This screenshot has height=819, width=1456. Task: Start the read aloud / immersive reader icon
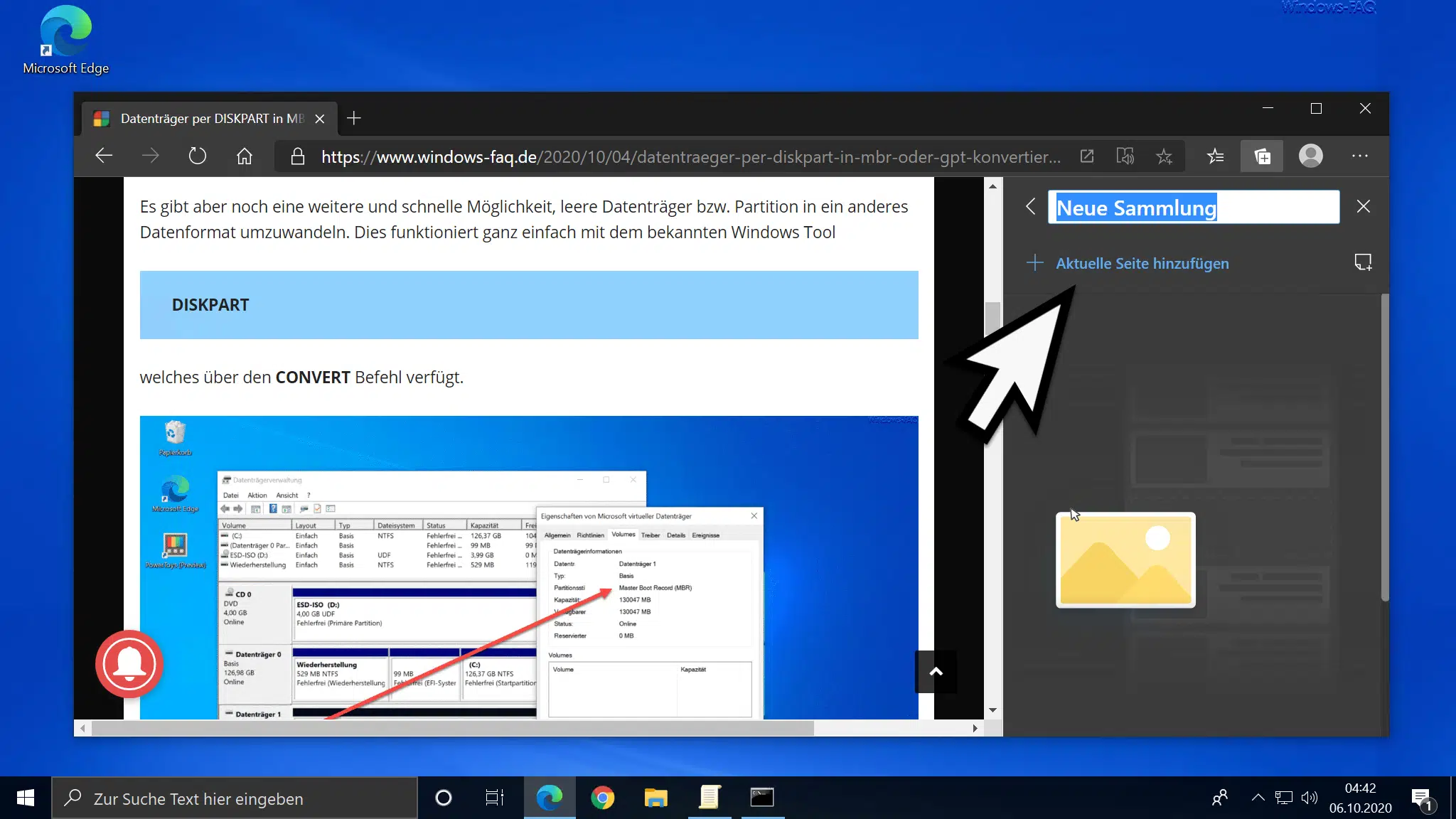click(x=1125, y=156)
